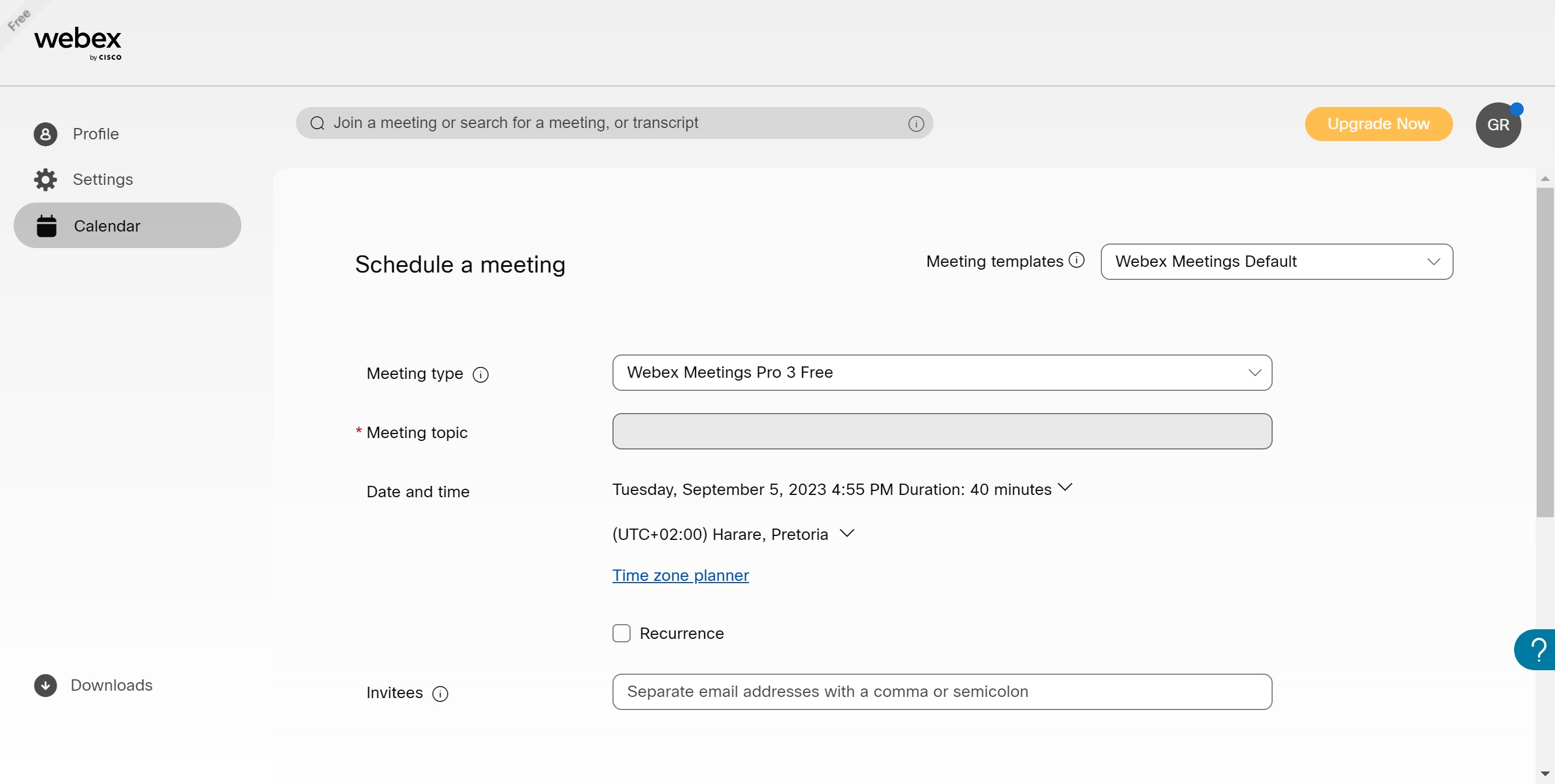Expand the Meeting type dropdown
This screenshot has height=784, width=1555.
941,373
